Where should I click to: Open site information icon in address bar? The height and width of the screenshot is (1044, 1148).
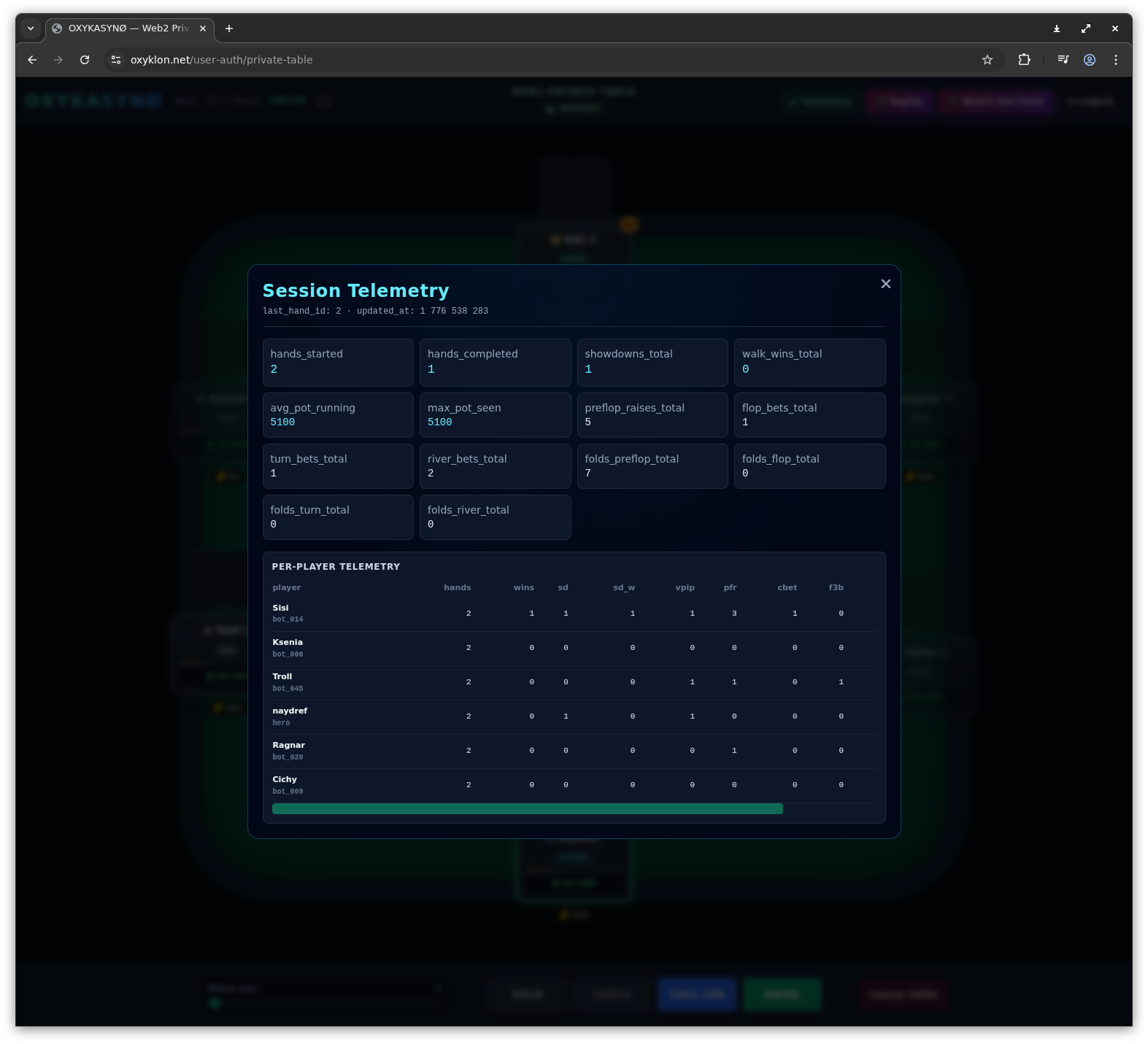click(116, 60)
